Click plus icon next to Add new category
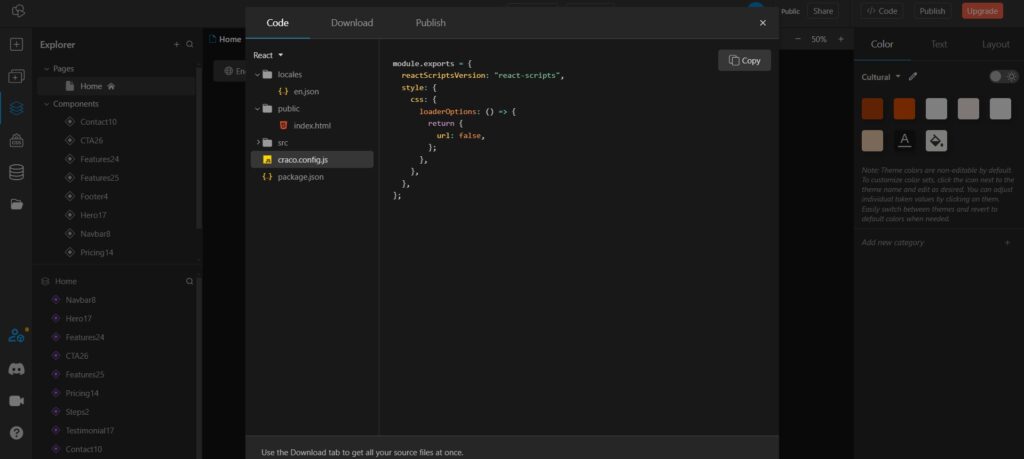Viewport: 1024px width, 459px height. point(1007,242)
